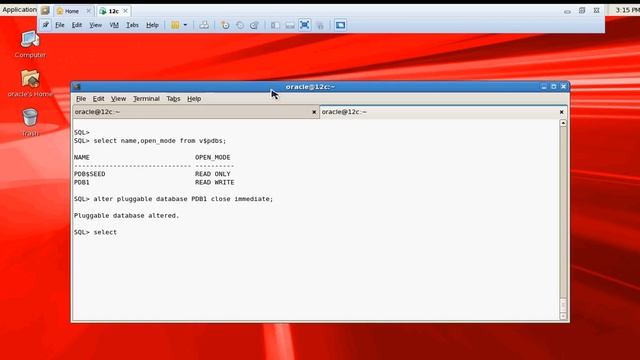Open the Terminal menu
Viewport: 640px width, 360px height.
(146, 98)
